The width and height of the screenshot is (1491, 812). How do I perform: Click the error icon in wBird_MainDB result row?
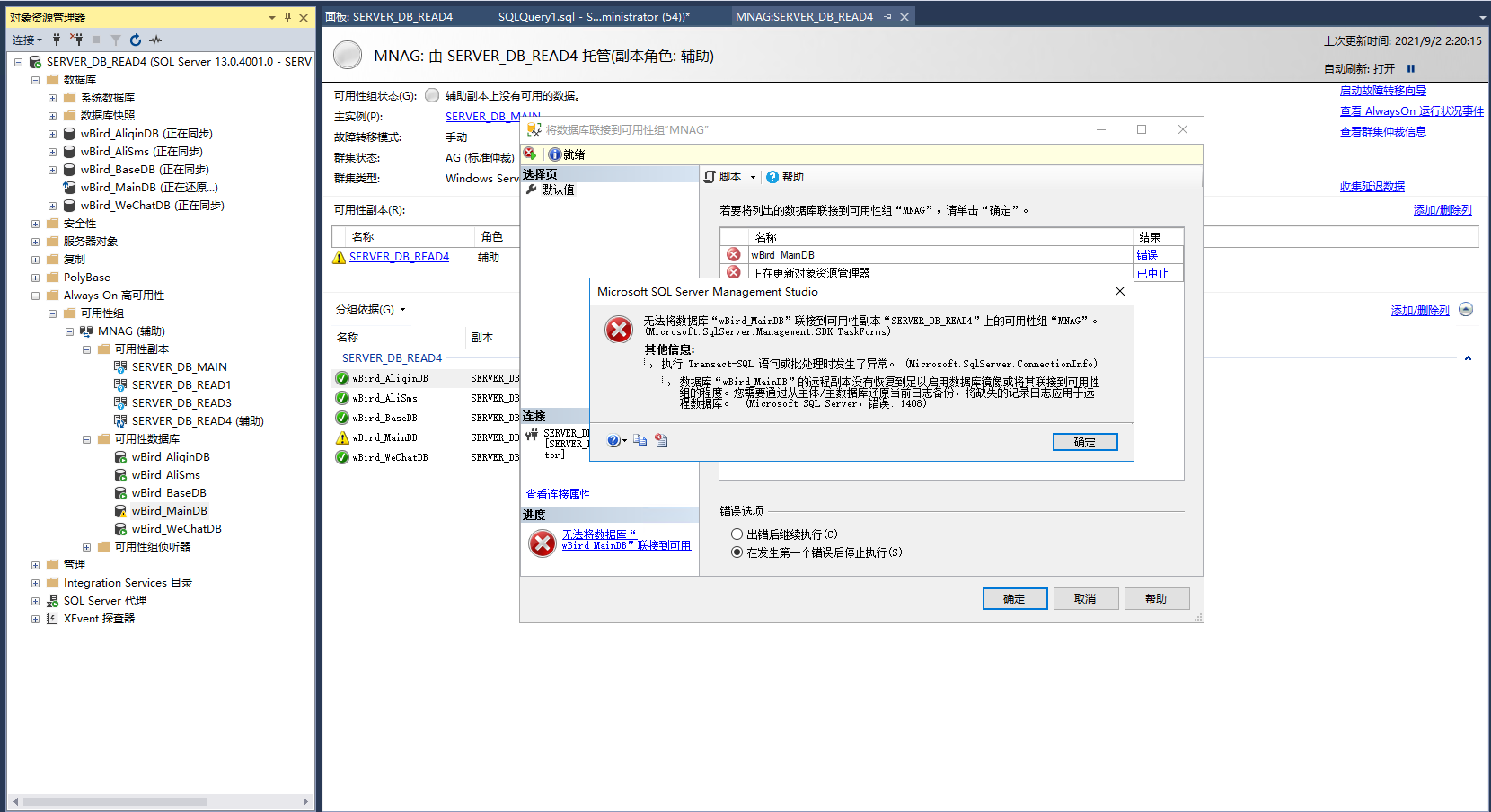[734, 254]
